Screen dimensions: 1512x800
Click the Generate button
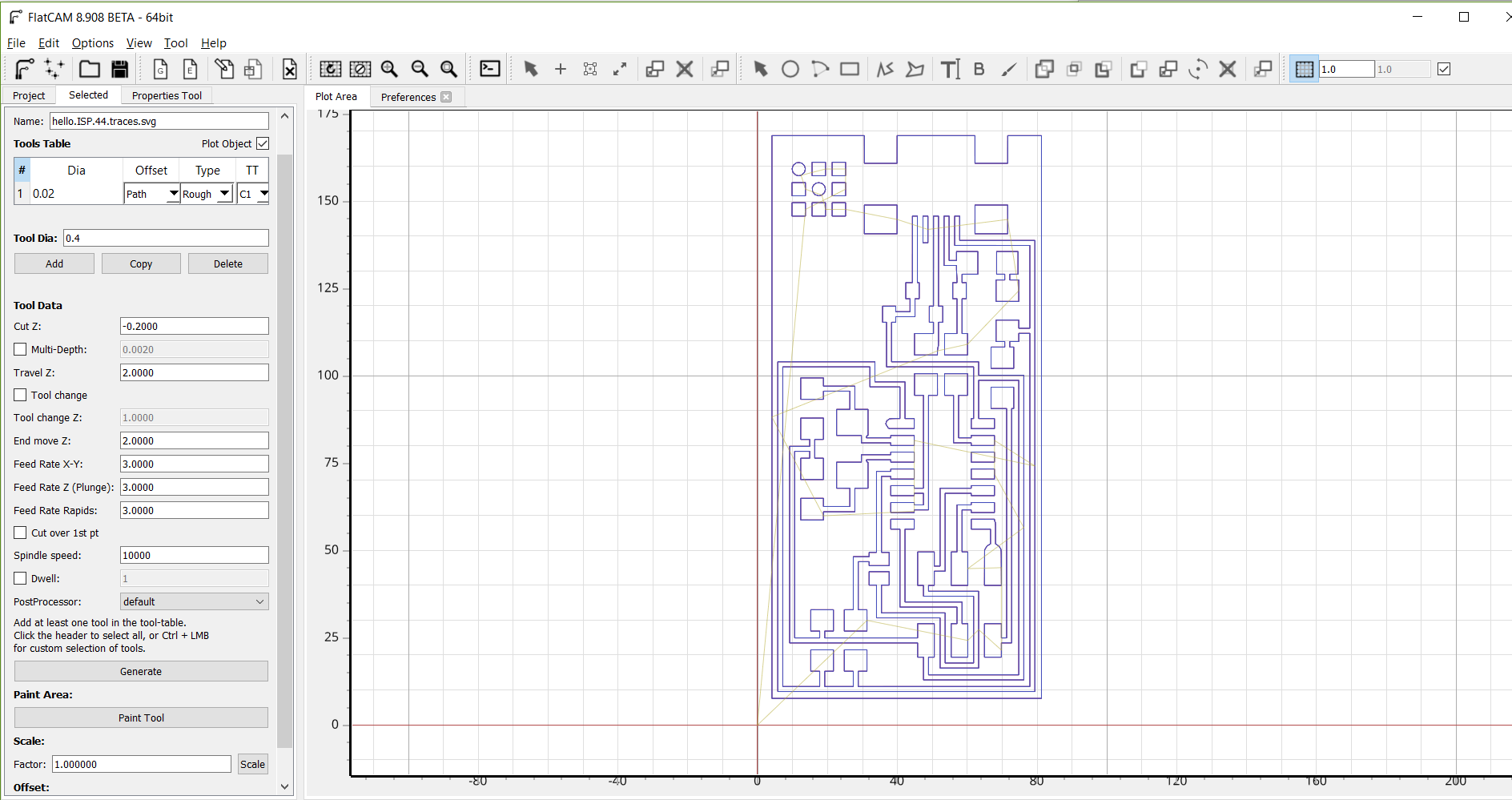click(141, 671)
